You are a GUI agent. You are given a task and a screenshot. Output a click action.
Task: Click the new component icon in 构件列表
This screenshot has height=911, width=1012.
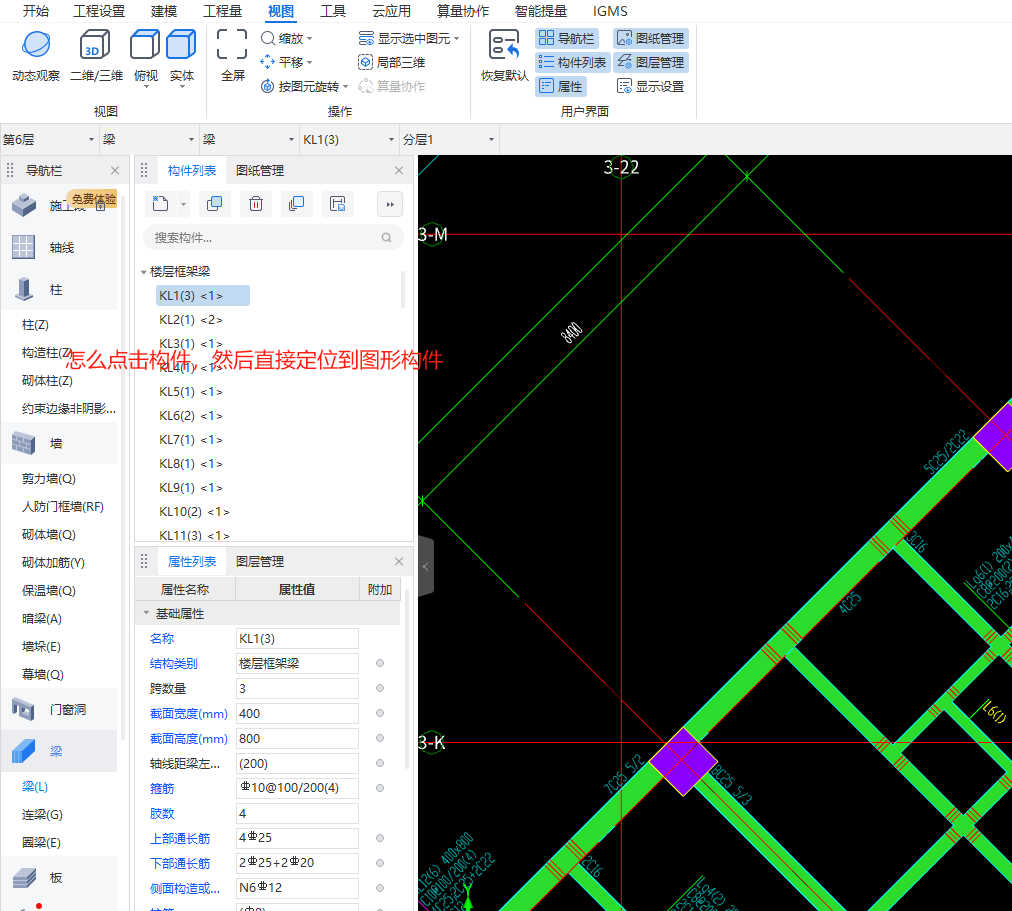tap(160, 205)
